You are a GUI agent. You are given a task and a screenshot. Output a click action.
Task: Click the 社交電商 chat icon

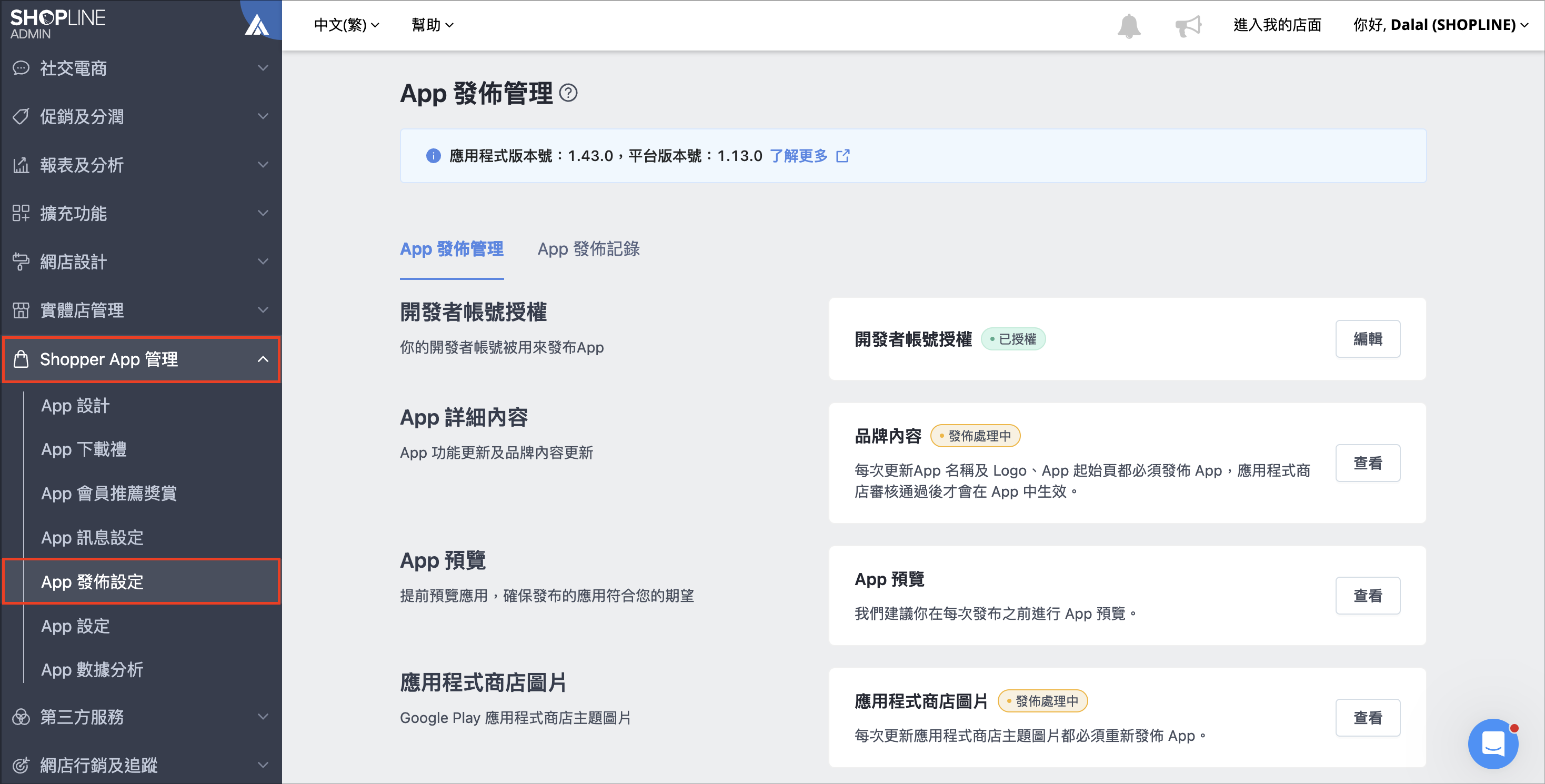(21, 68)
